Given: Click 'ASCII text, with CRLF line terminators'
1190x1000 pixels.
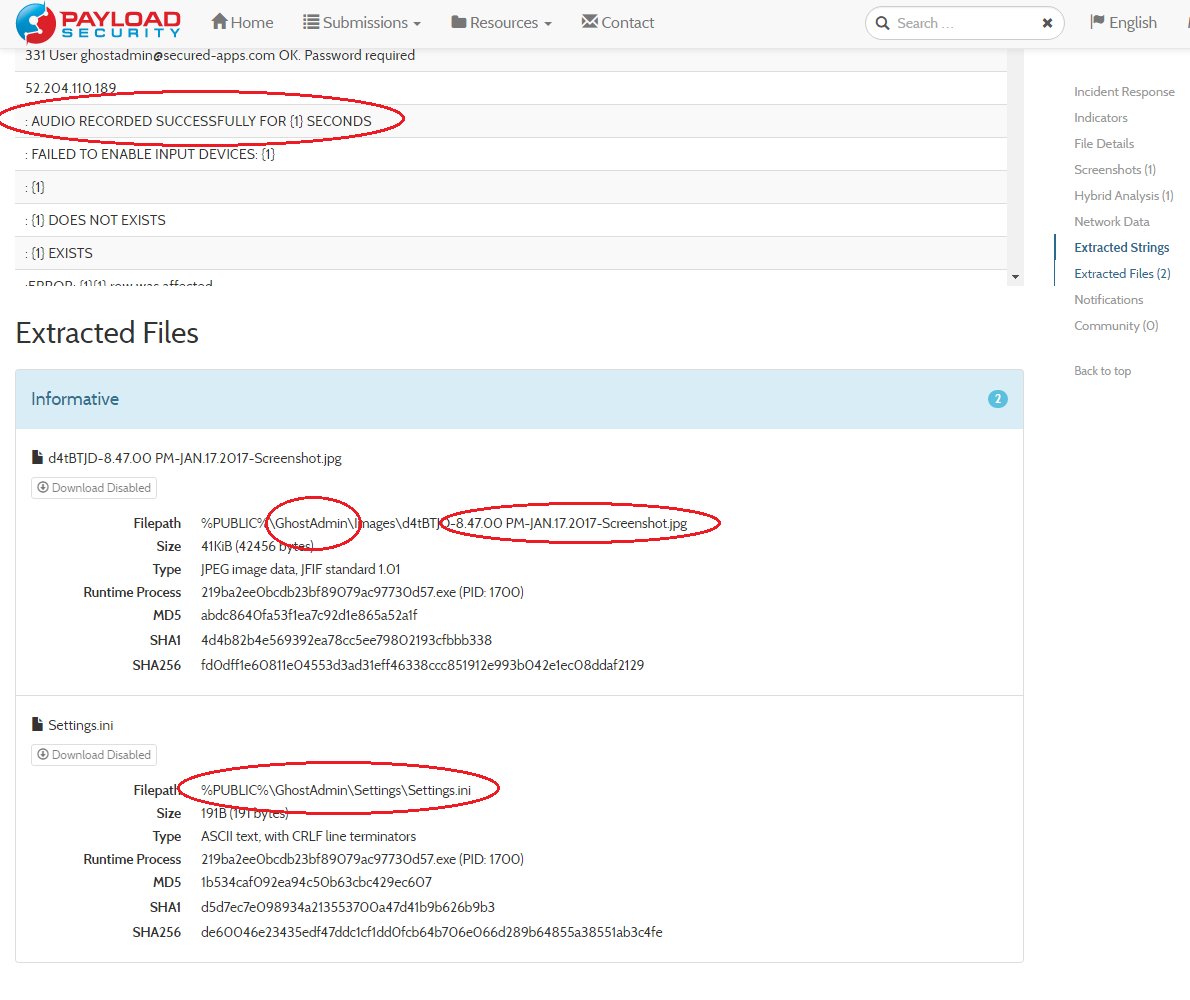Looking at the screenshot, I should (308, 837).
